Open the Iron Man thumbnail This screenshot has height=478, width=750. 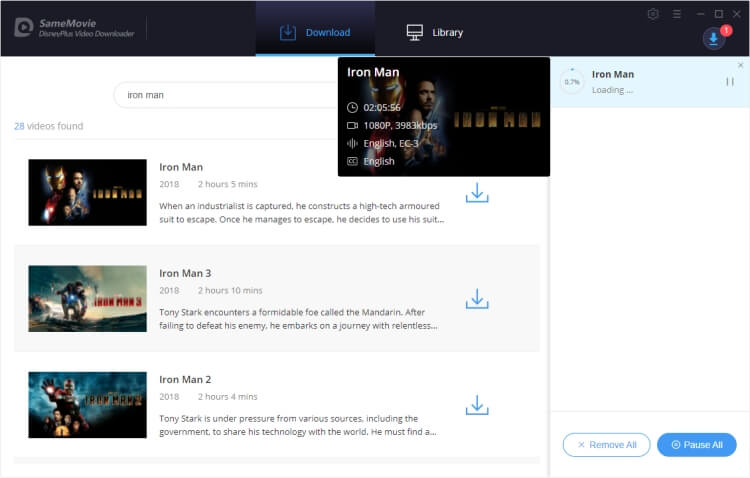click(x=88, y=192)
